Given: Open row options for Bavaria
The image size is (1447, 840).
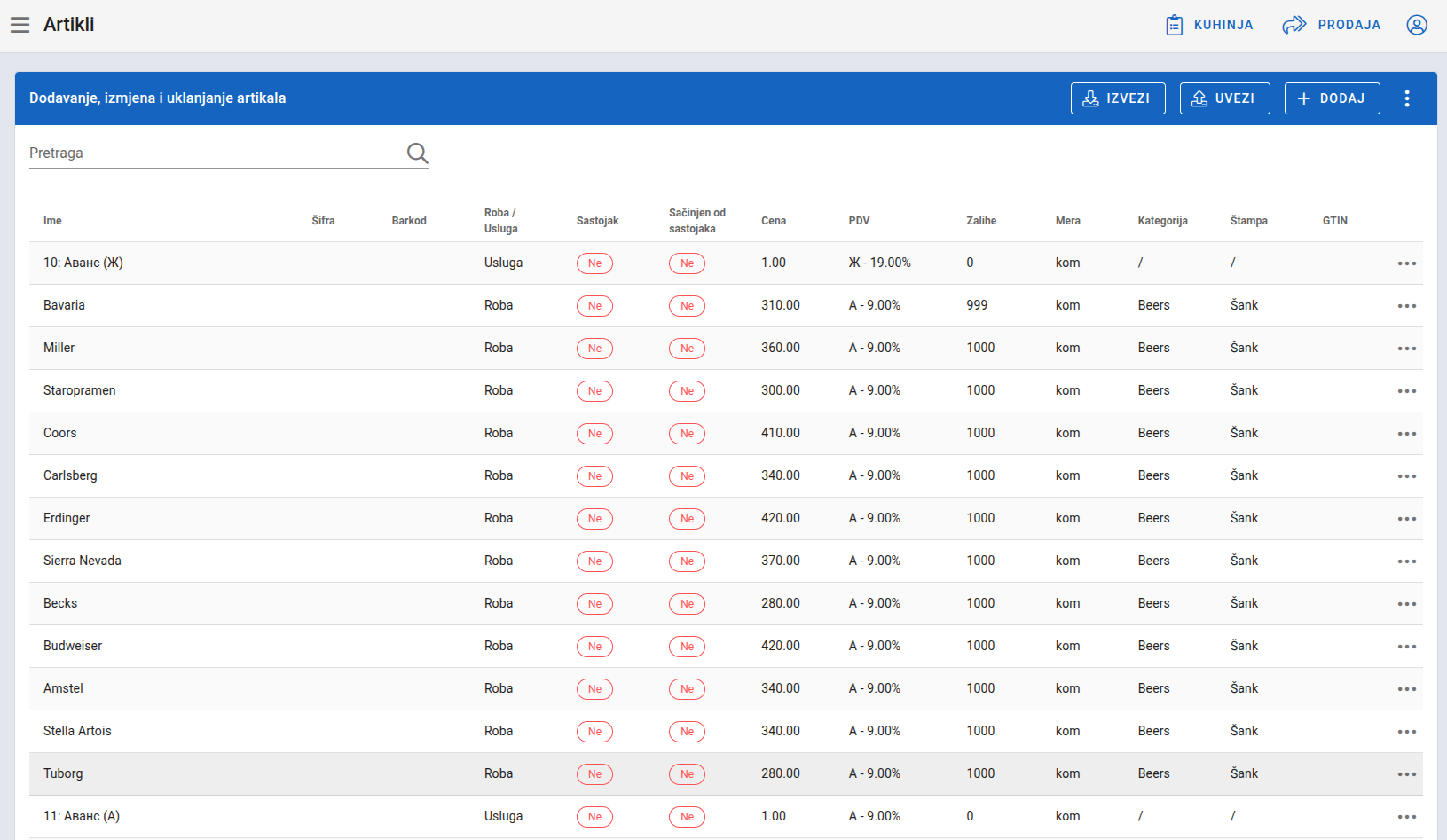Looking at the screenshot, I should coord(1407,306).
